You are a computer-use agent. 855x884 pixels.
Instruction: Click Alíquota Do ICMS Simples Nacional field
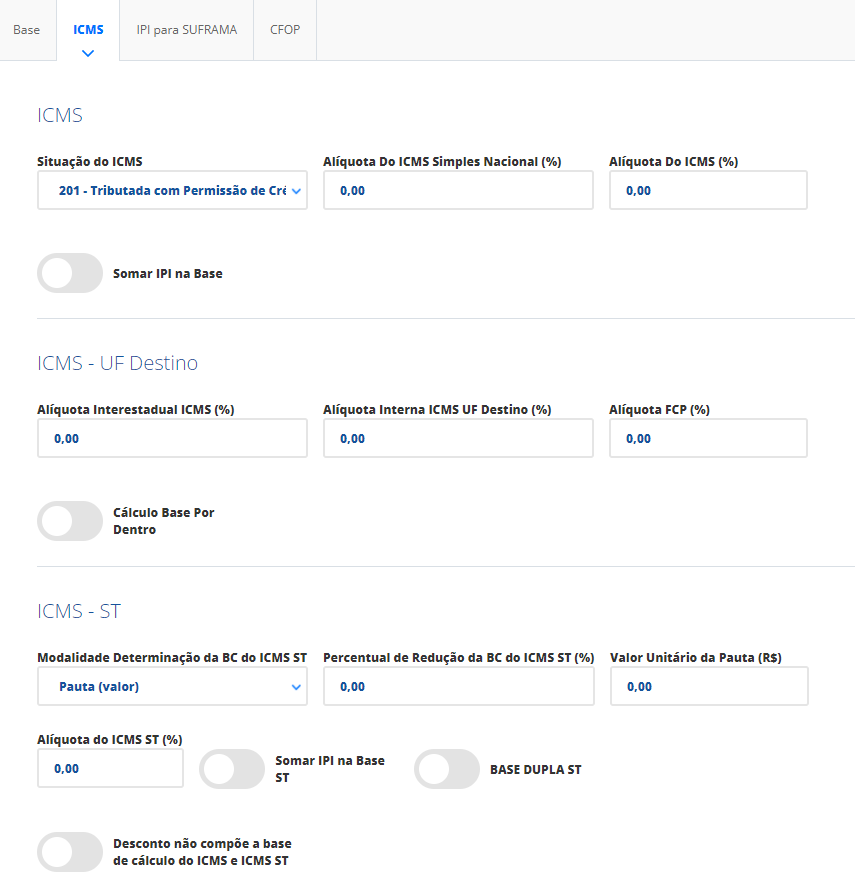458,190
